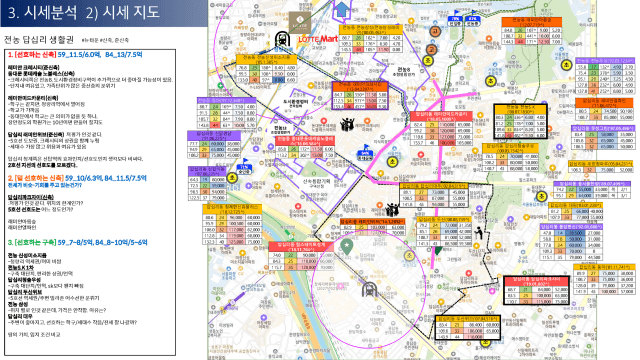
Task: Click the red '답십리동 래미안미드카운티' table header
Action: point(441,116)
